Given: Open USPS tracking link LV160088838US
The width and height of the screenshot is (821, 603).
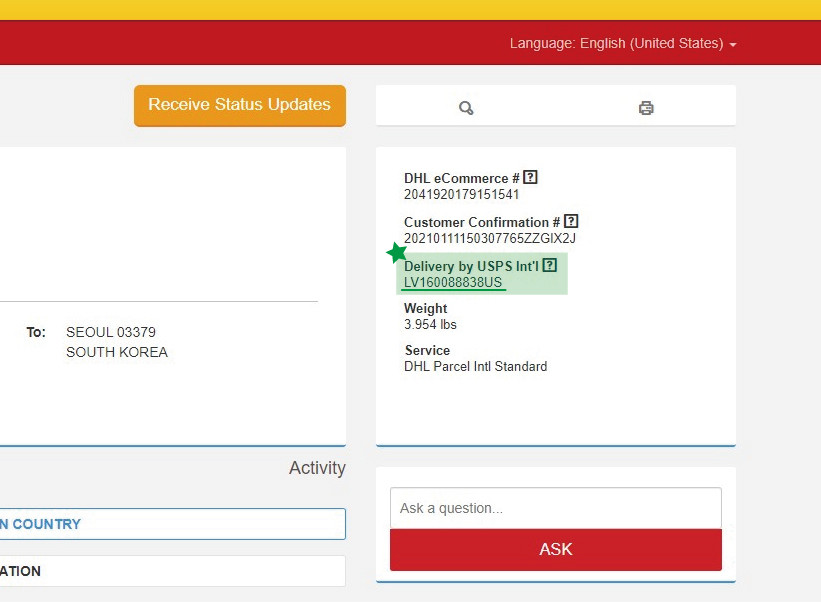Looking at the screenshot, I should click(453, 282).
